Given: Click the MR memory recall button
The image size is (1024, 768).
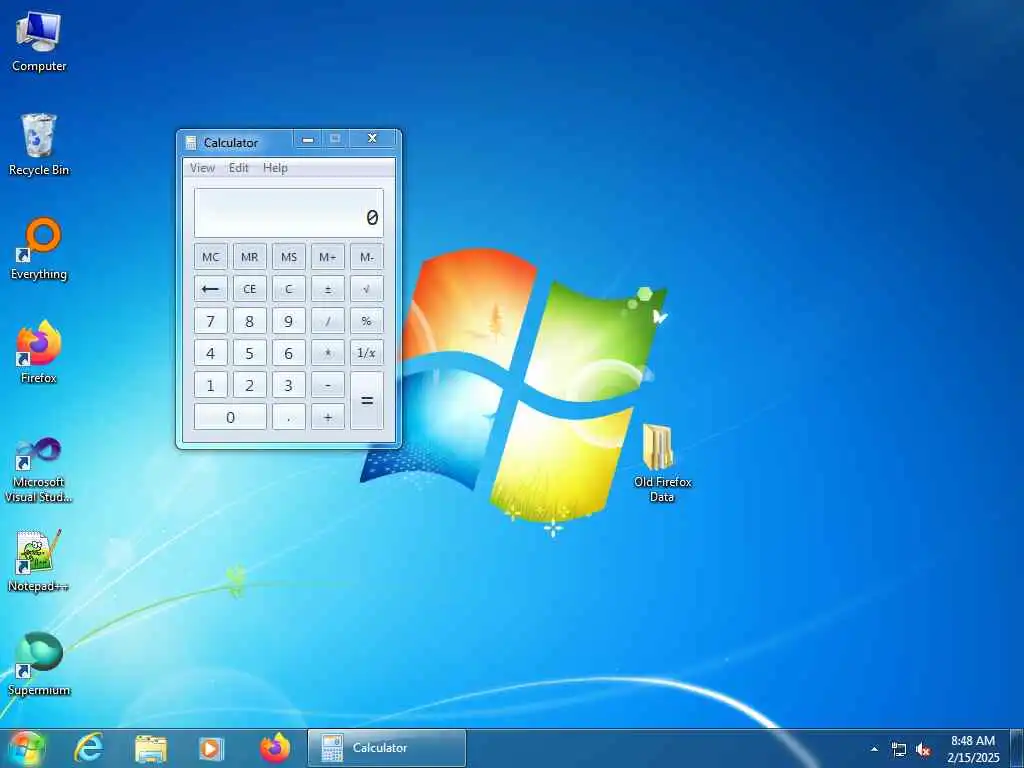Looking at the screenshot, I should pos(249,257).
